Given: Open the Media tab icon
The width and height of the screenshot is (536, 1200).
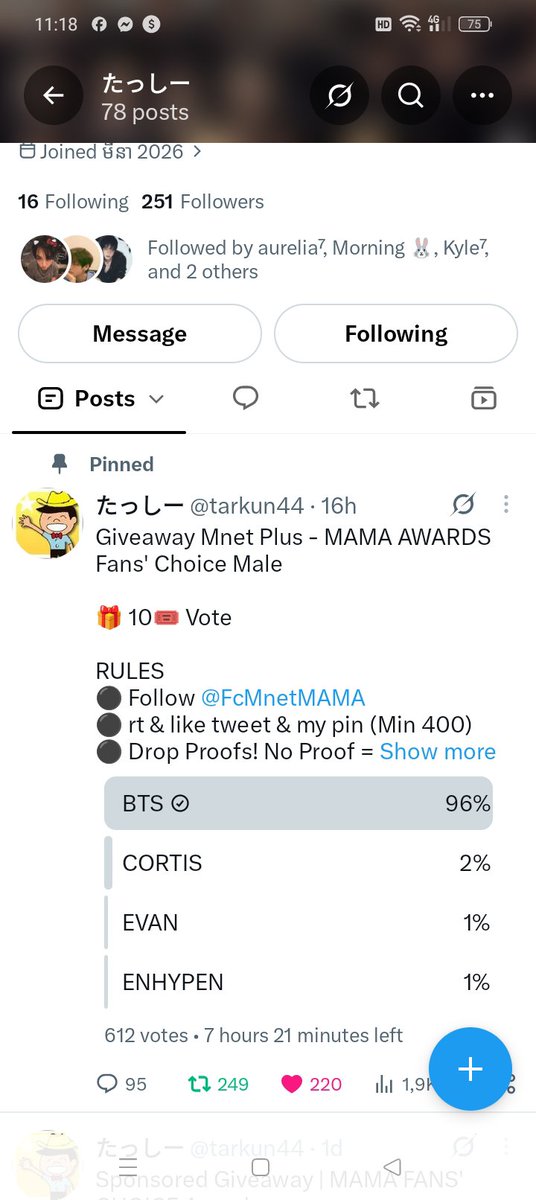Looking at the screenshot, I should click(484, 398).
